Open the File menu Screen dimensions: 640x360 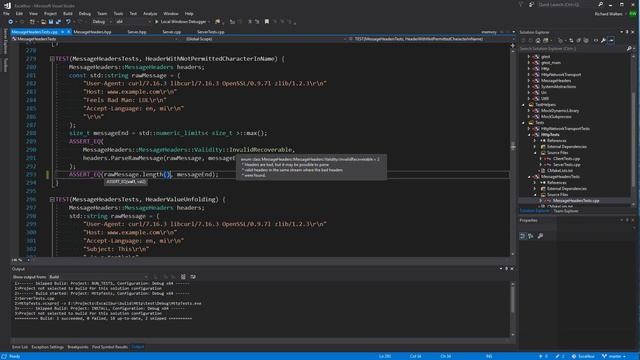point(6,13)
